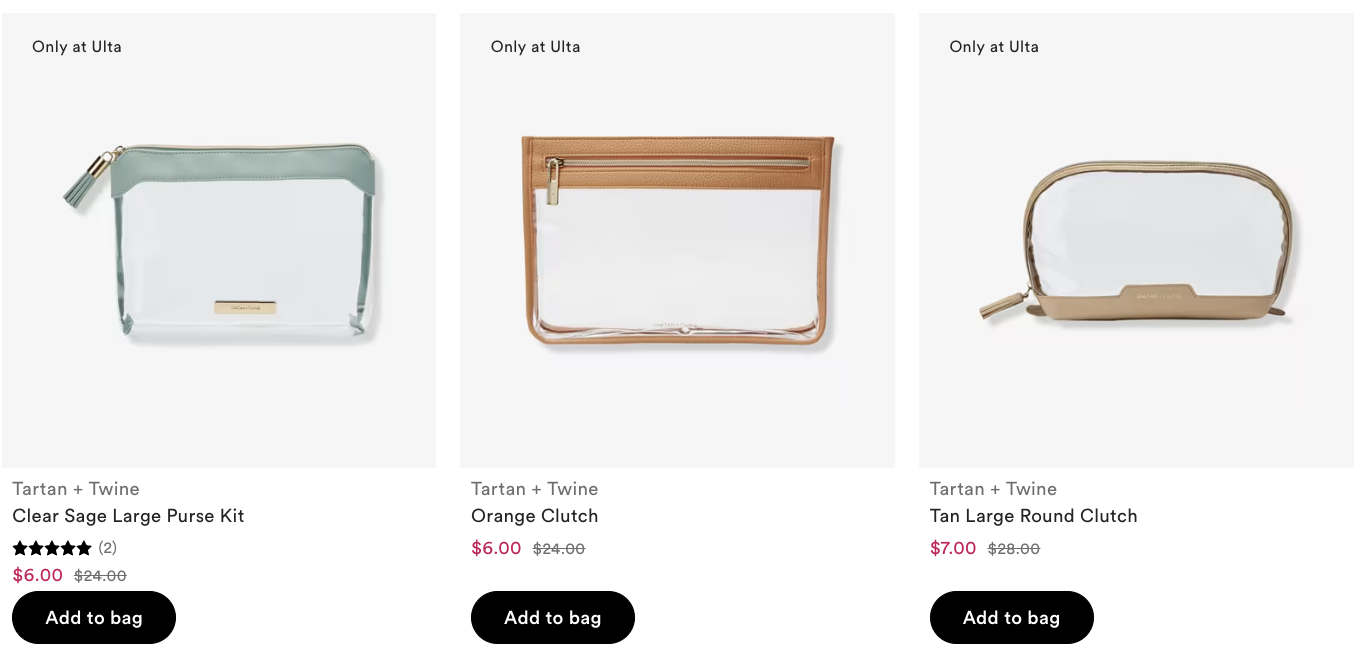
Task: Add the Clear Sage Large Purse Kit to bag
Action: click(94, 618)
